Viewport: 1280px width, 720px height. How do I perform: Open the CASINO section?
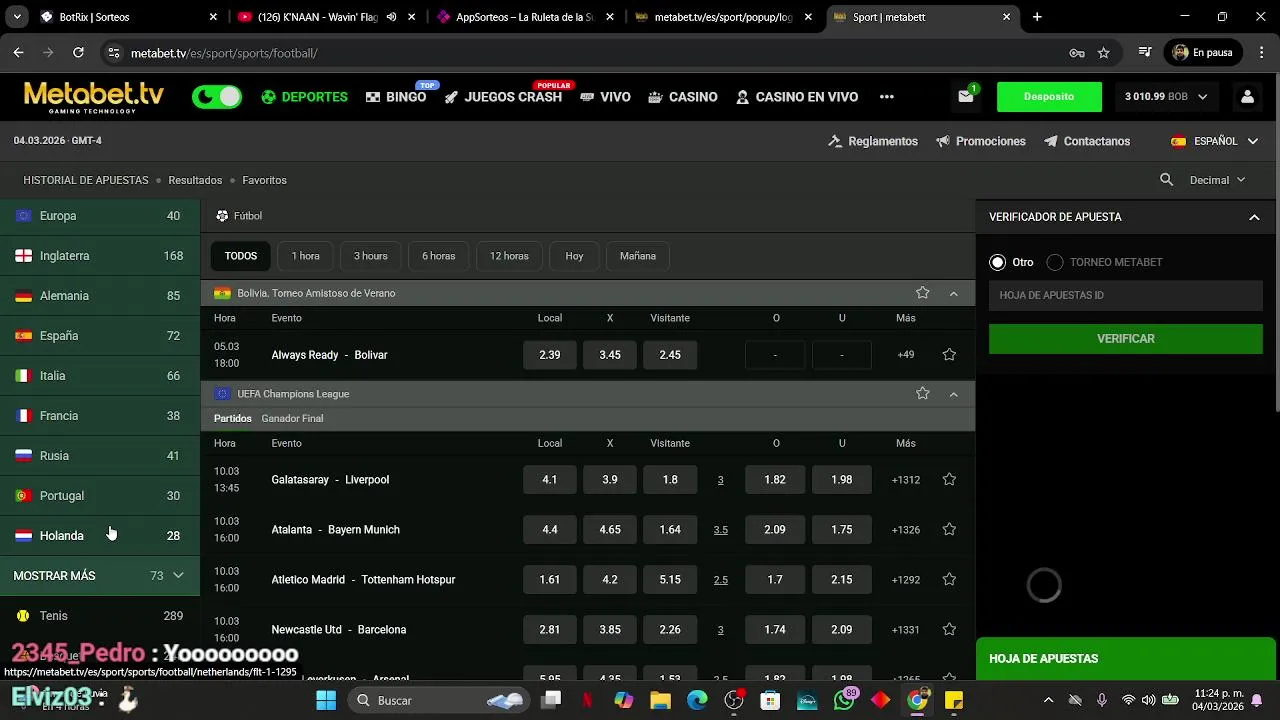tap(683, 97)
